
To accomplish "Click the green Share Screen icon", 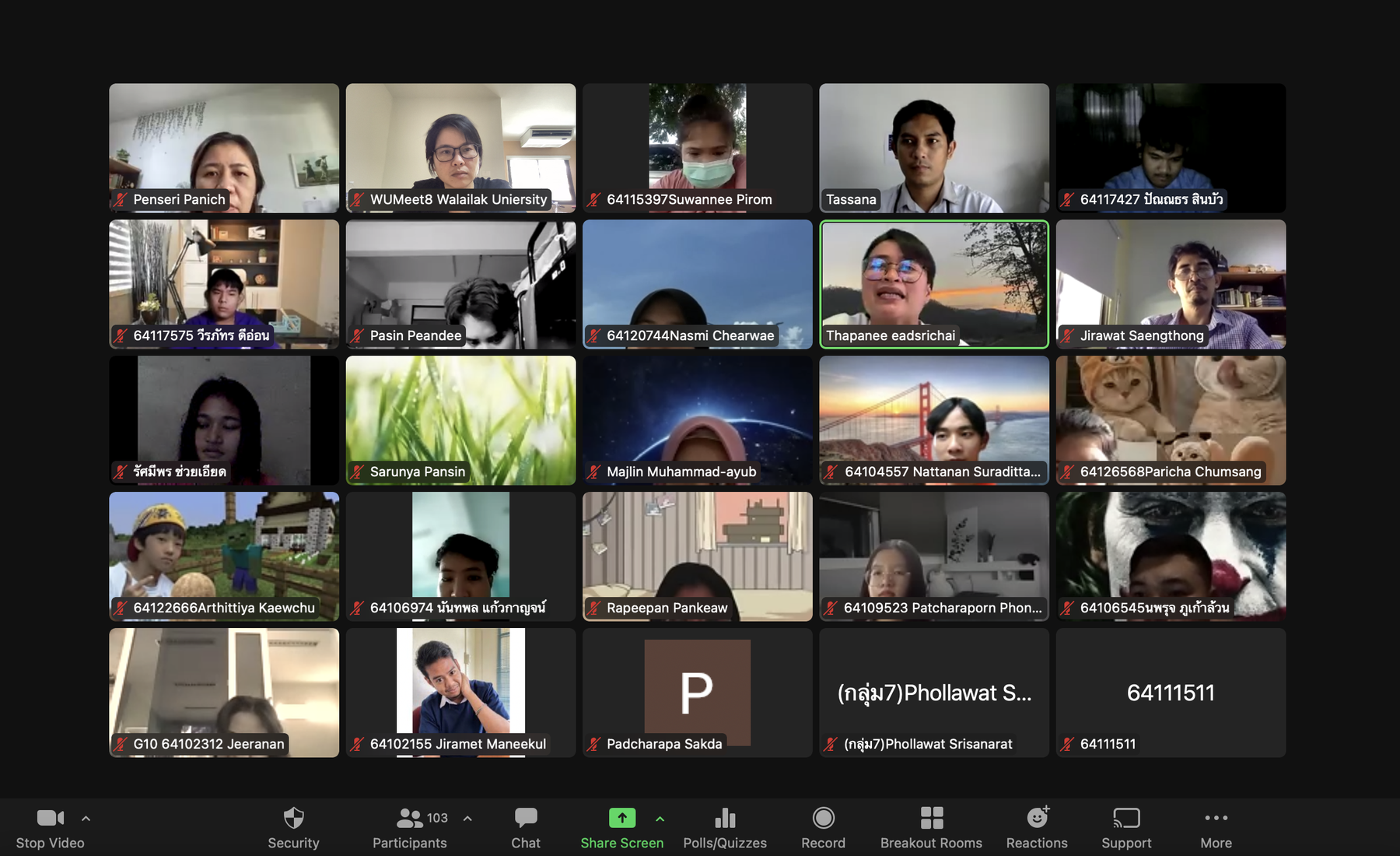I will [621, 819].
